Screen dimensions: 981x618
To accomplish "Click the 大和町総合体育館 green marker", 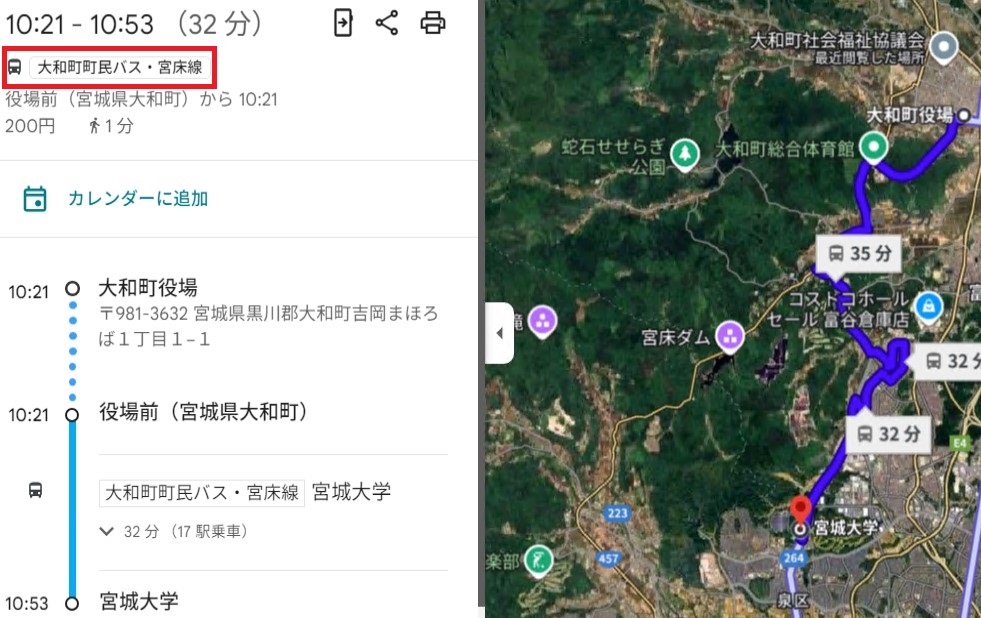I will 873,148.
